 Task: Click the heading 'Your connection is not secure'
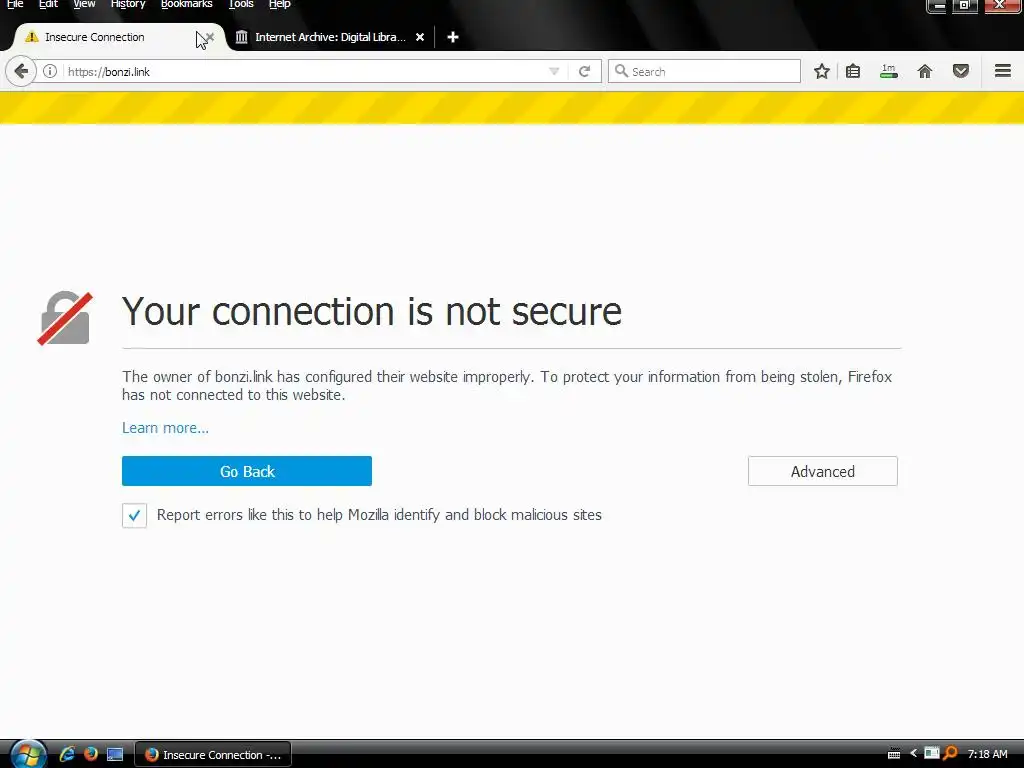(x=372, y=312)
